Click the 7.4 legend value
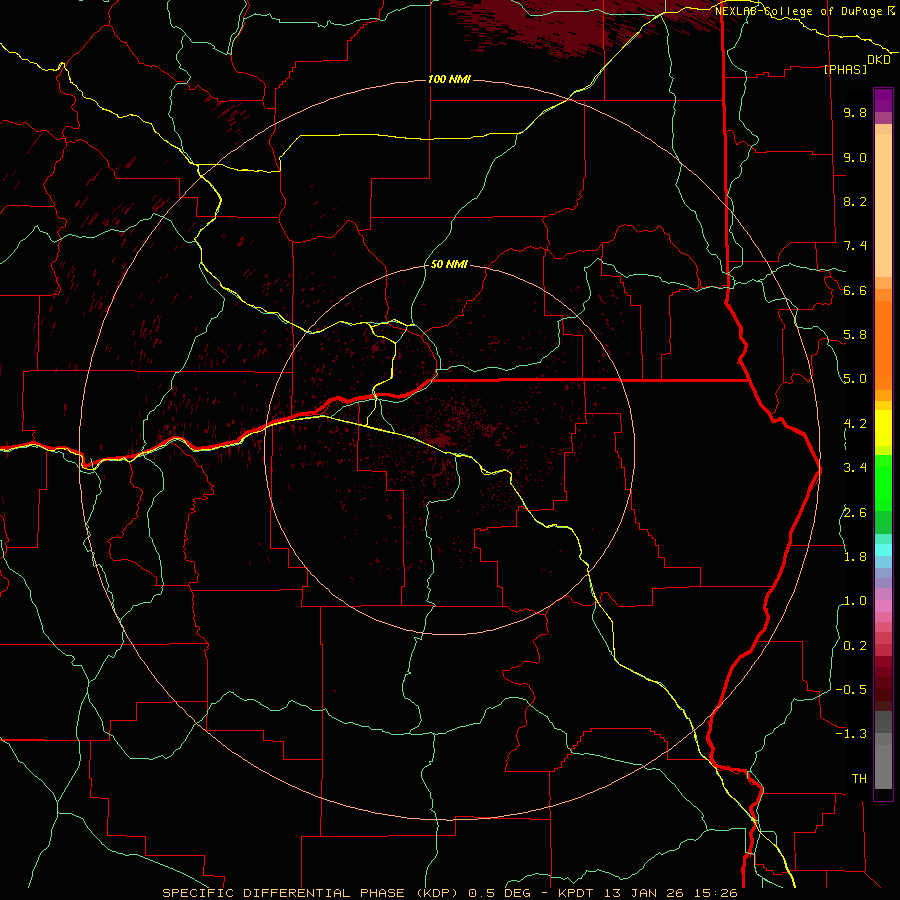900x900 pixels. [855, 246]
